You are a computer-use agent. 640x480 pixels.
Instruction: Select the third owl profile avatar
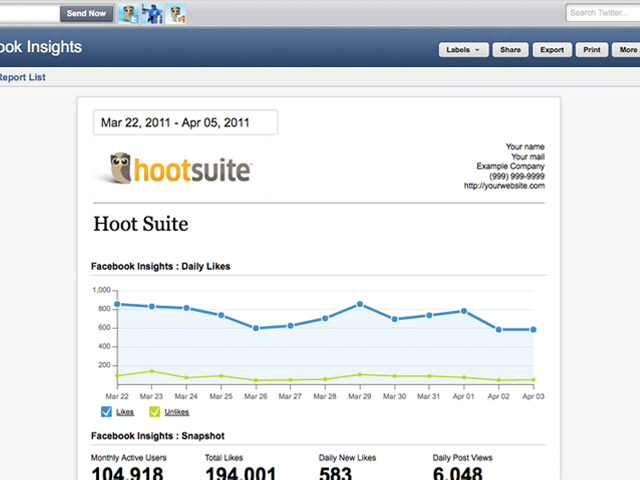coord(176,13)
